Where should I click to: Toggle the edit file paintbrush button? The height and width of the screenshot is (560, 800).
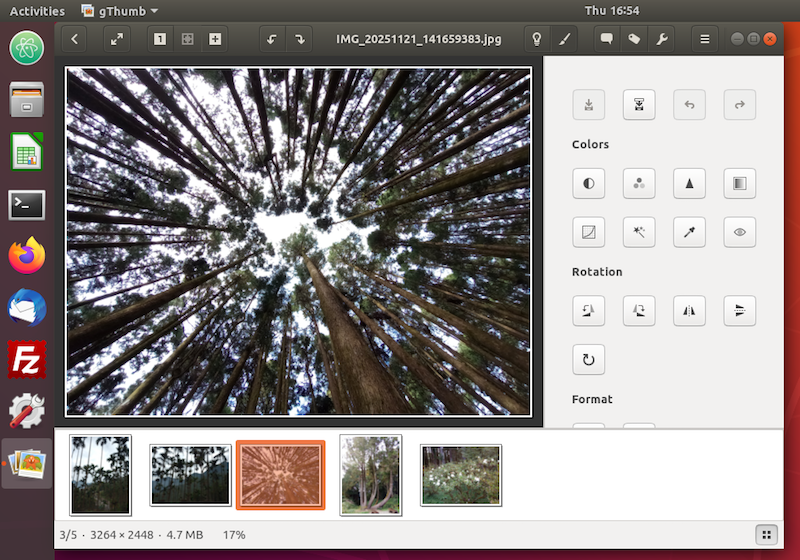click(x=564, y=39)
